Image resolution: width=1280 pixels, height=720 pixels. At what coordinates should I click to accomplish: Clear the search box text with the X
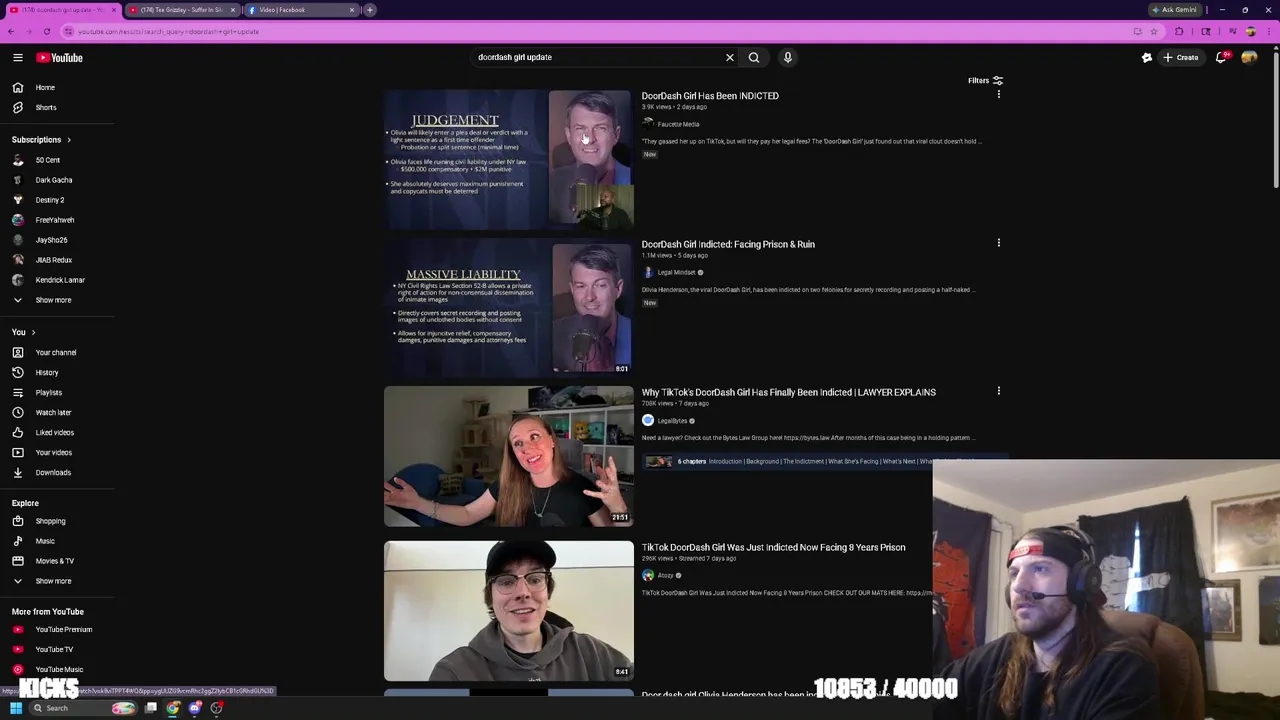coord(730,57)
